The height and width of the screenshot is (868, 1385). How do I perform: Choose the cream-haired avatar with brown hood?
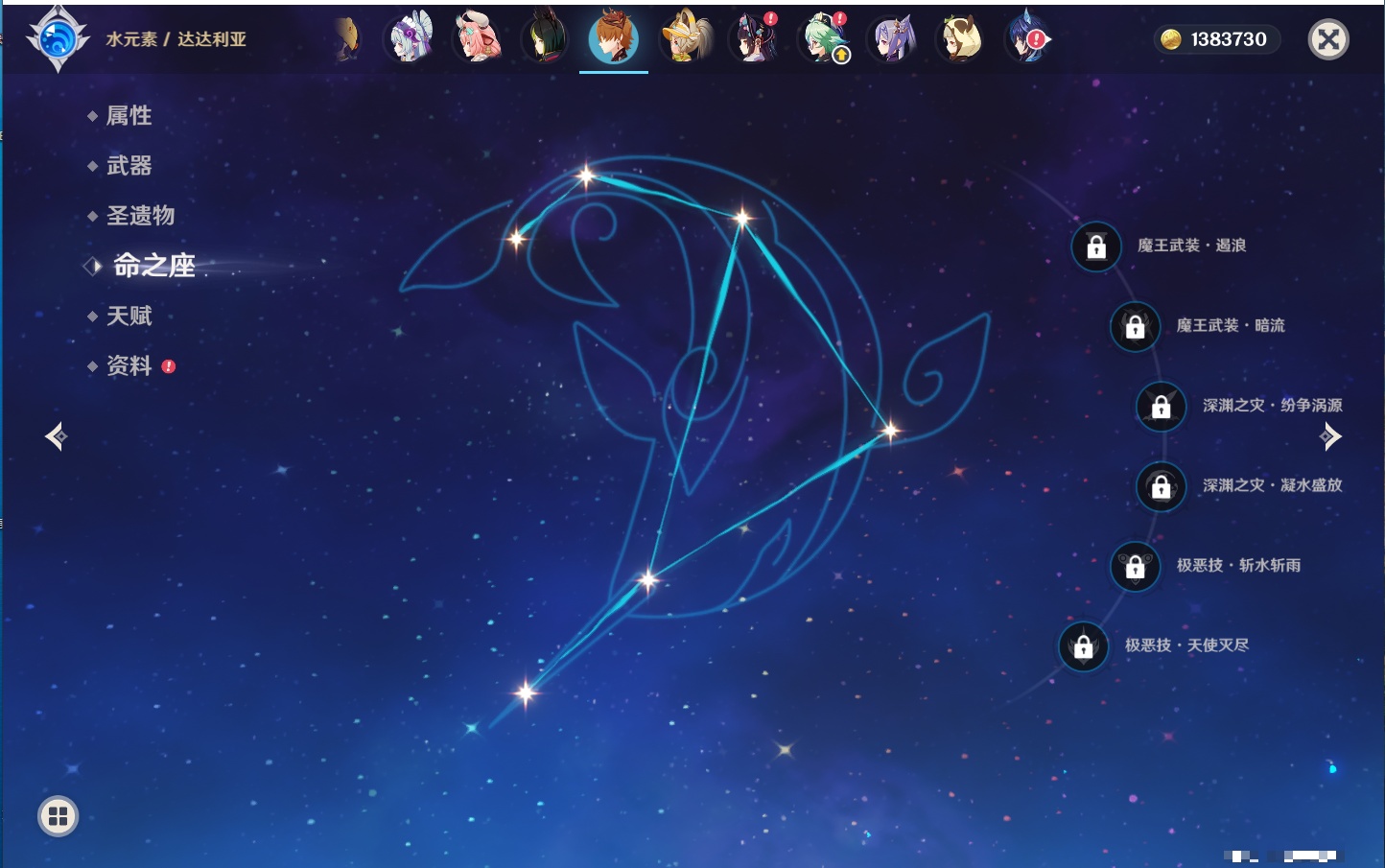click(x=961, y=38)
